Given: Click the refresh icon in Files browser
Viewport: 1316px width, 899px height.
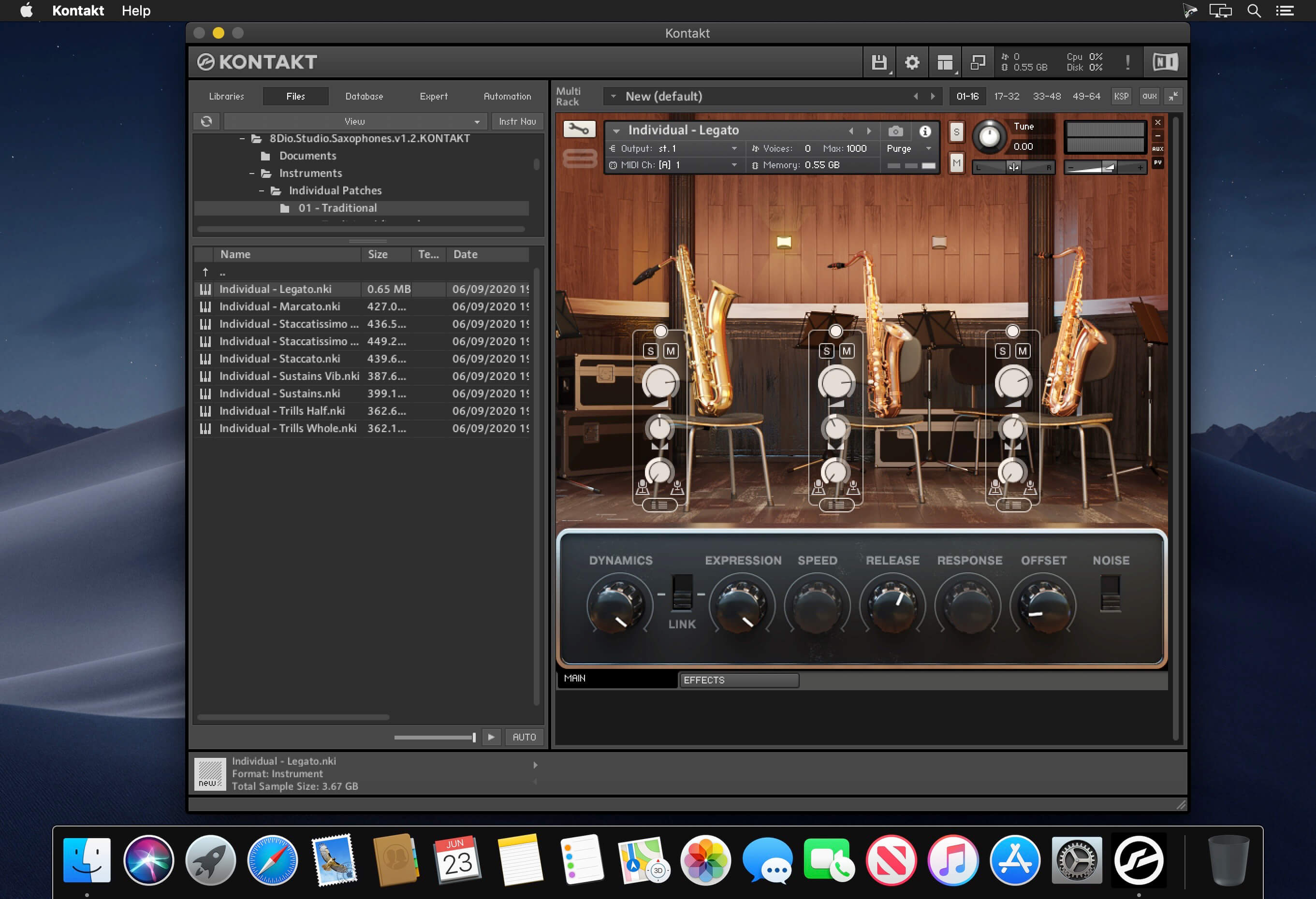Looking at the screenshot, I should tap(207, 121).
